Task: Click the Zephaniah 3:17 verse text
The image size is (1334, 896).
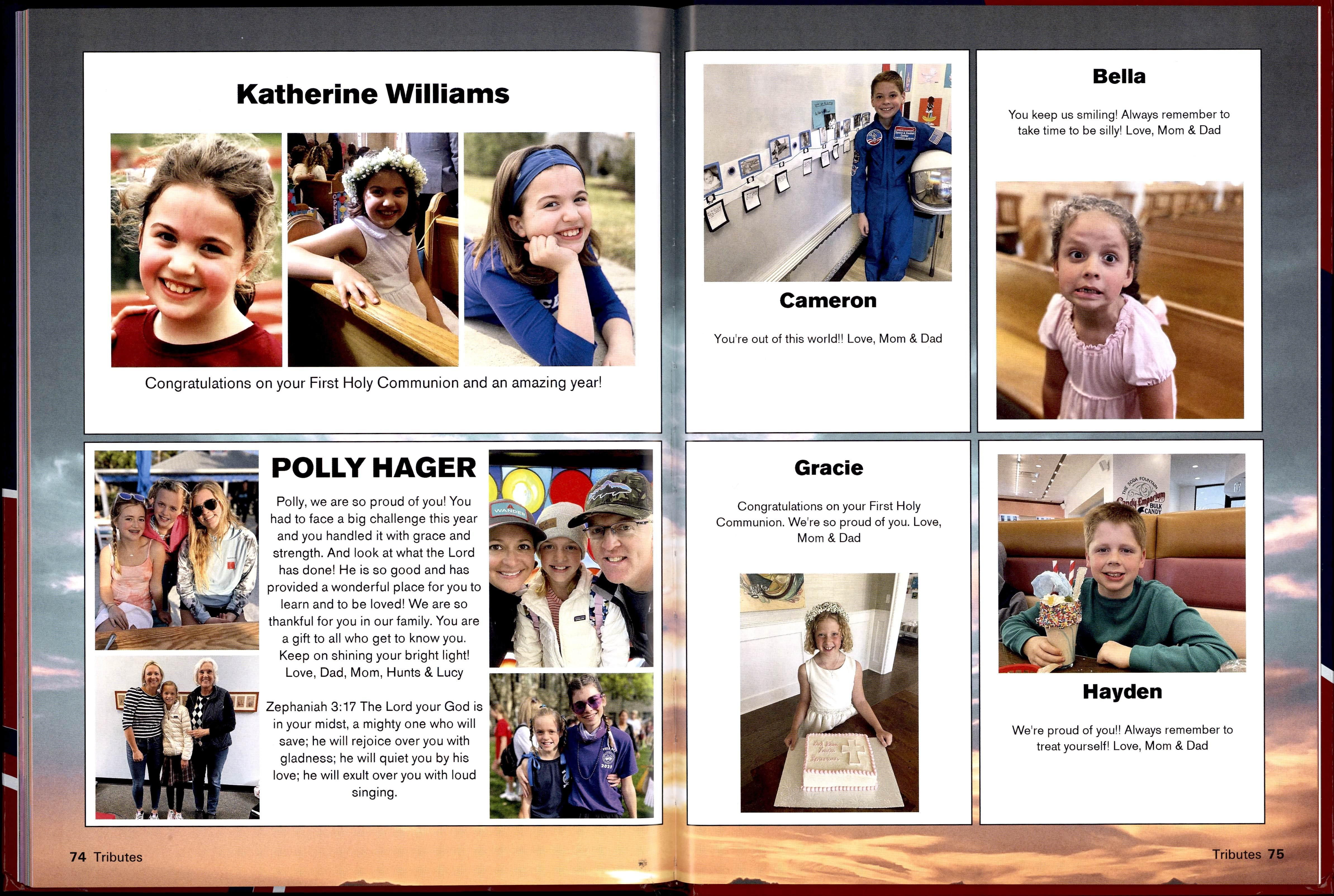Action: click(374, 749)
